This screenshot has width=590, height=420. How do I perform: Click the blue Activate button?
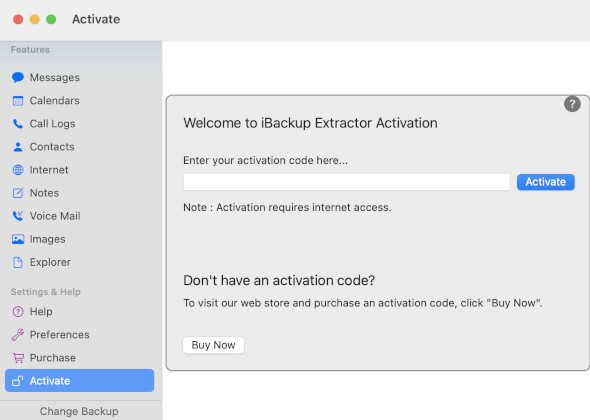(545, 182)
